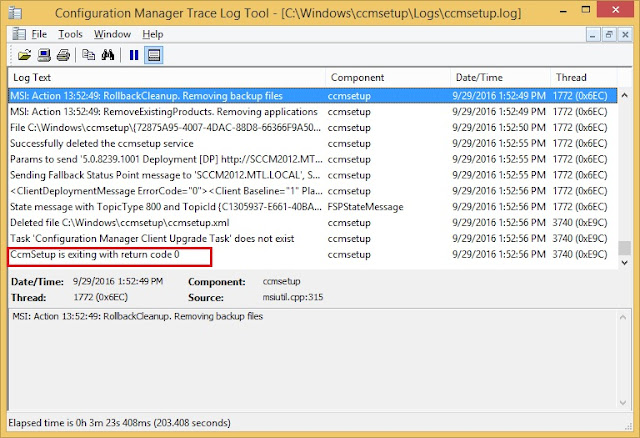Click the Component value ccmsetup in details
Screen dimensions: 640x438
[x=281, y=281]
